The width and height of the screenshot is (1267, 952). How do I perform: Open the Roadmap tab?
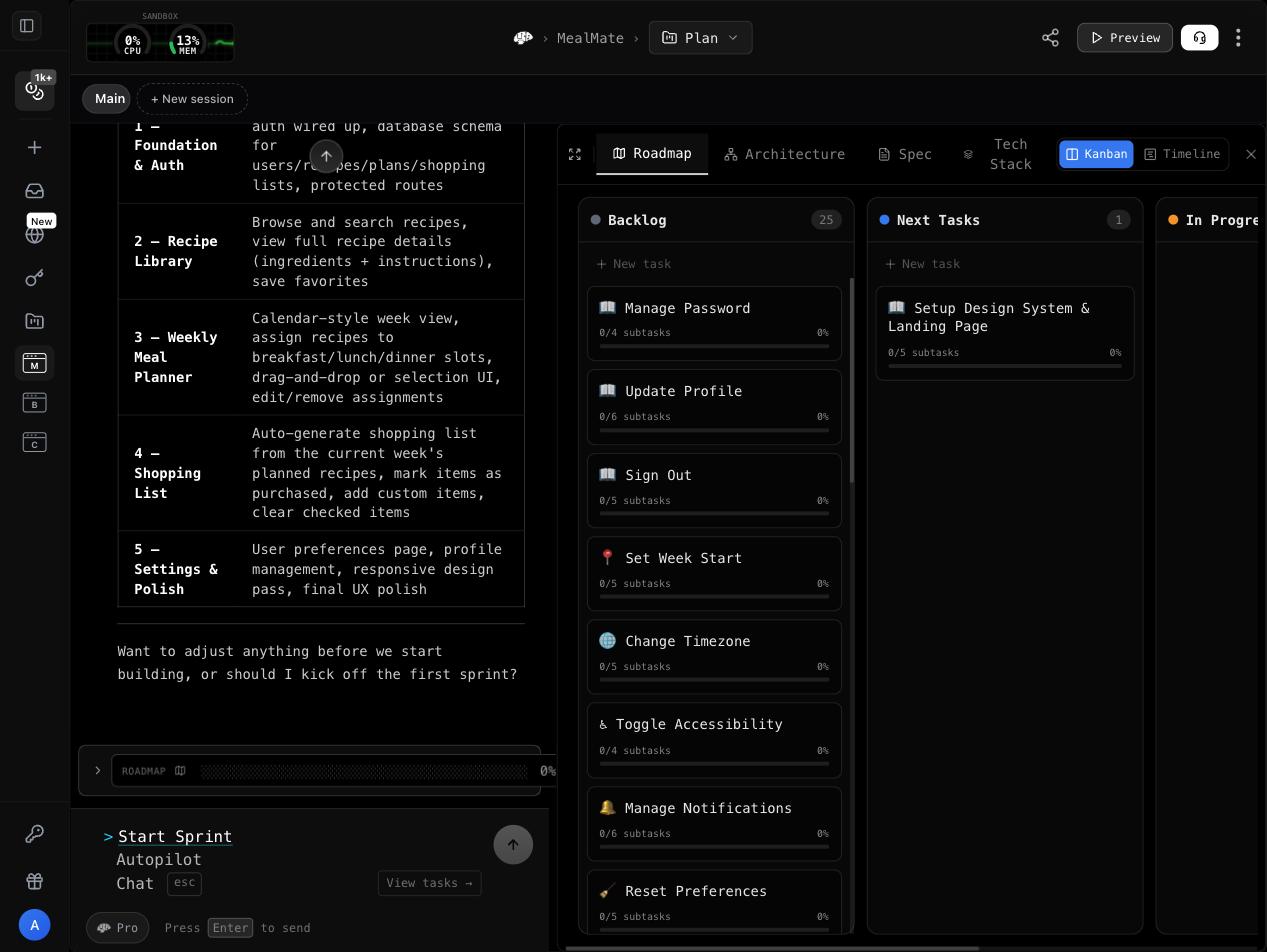tap(652, 153)
